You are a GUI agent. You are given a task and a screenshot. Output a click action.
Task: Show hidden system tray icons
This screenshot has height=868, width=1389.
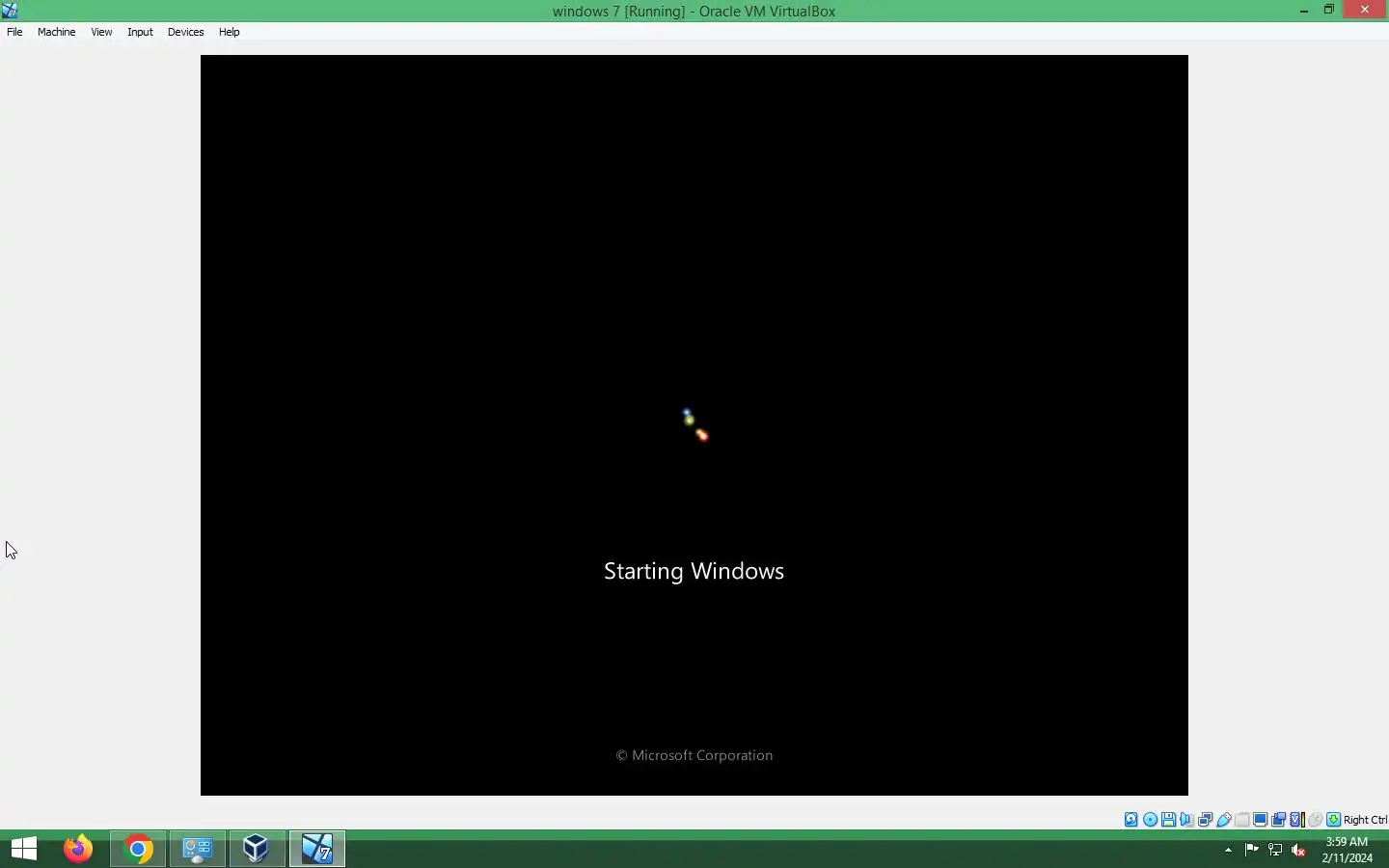pos(1229,851)
